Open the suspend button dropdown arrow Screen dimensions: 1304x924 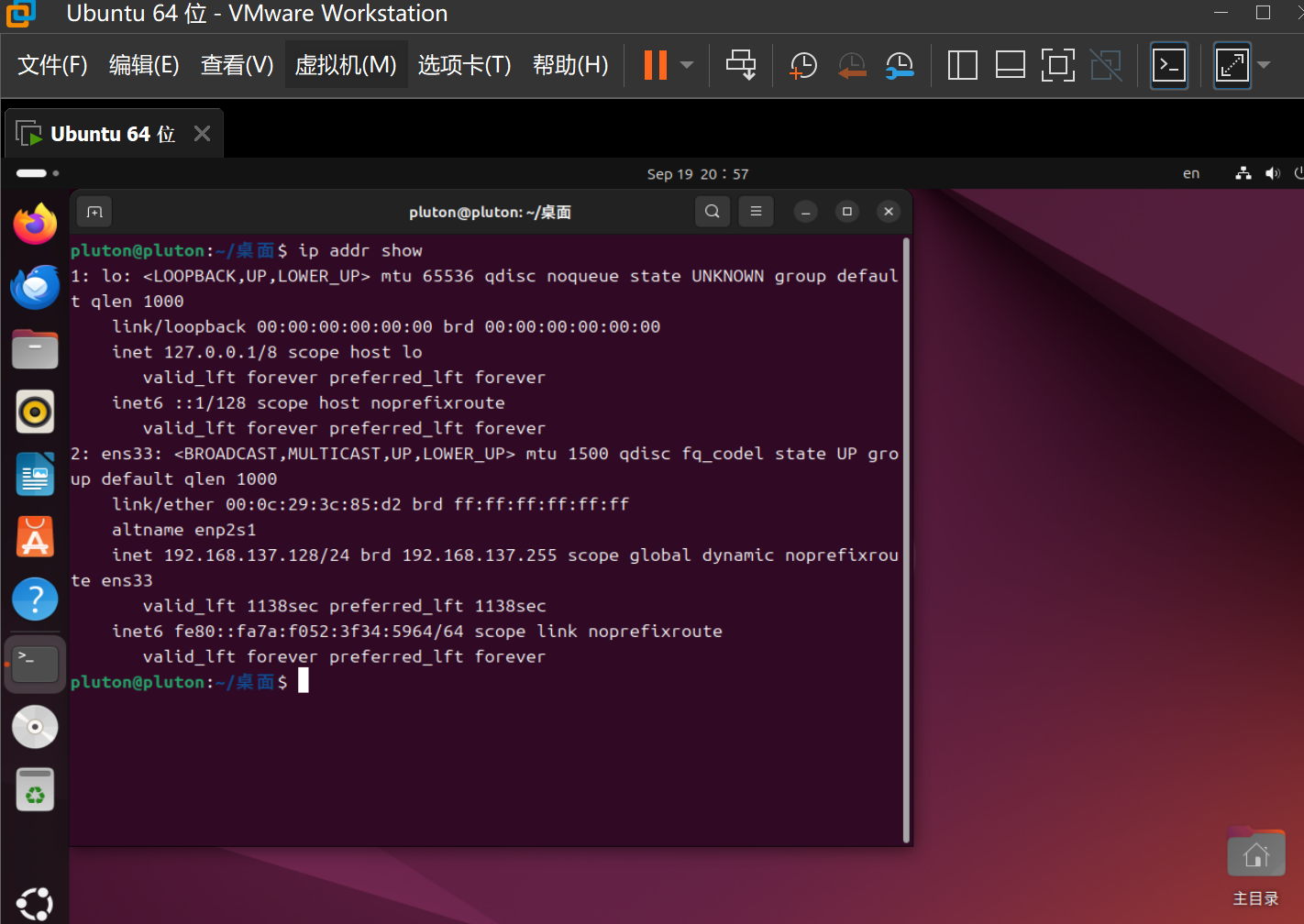click(686, 64)
